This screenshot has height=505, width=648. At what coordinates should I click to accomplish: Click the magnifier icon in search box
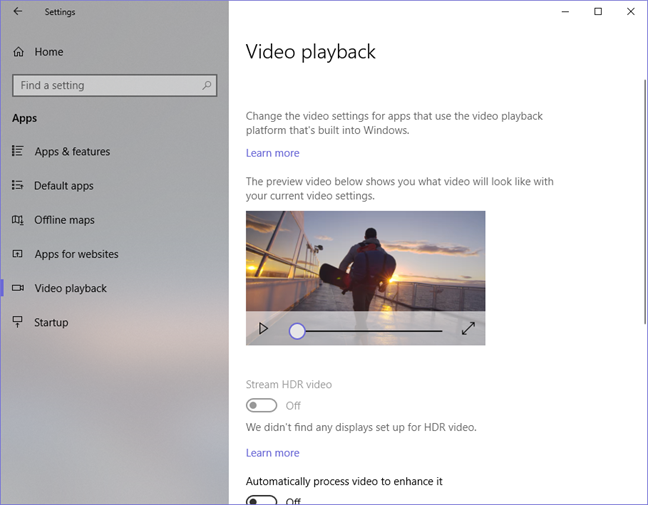click(x=207, y=85)
